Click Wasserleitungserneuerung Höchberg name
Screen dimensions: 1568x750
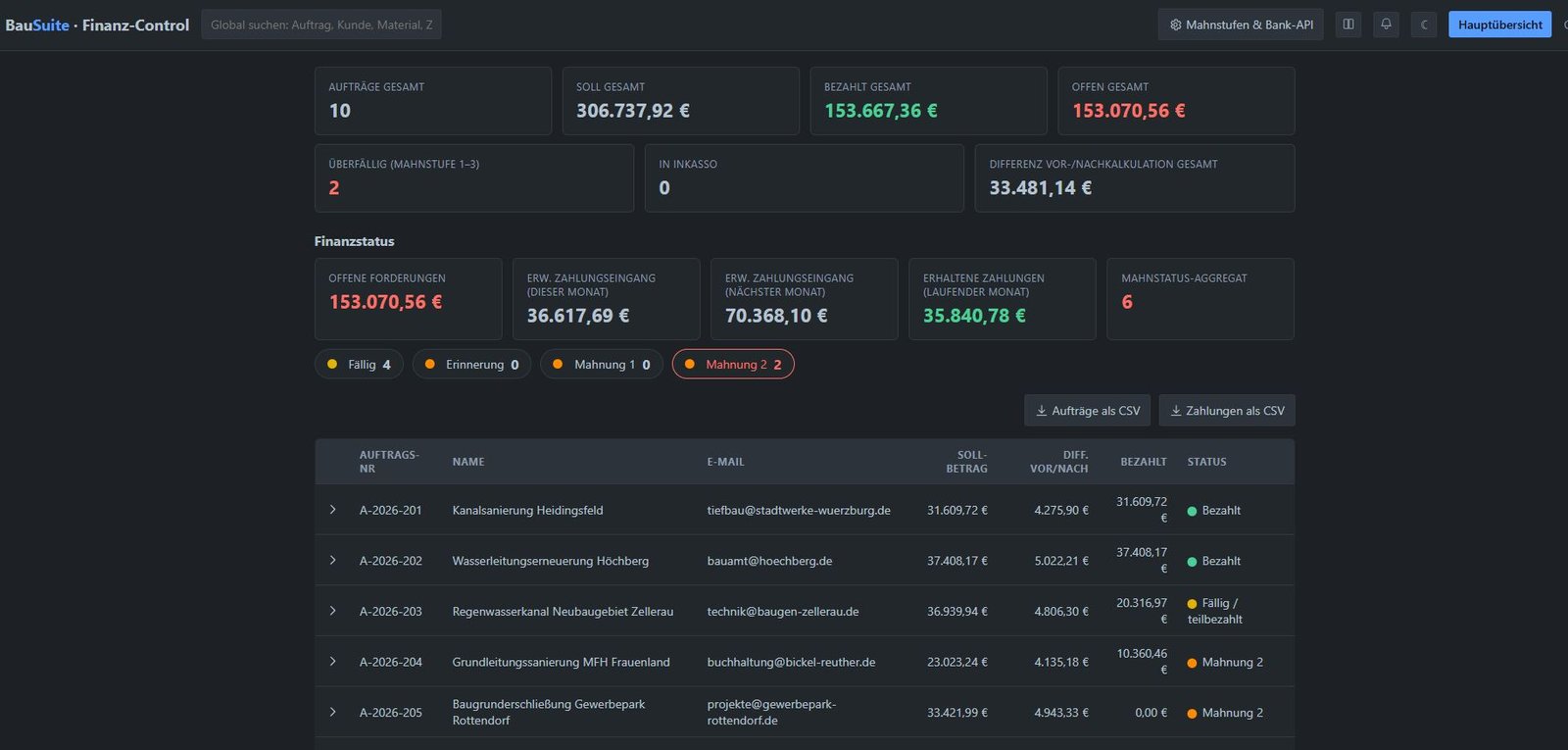pos(550,561)
